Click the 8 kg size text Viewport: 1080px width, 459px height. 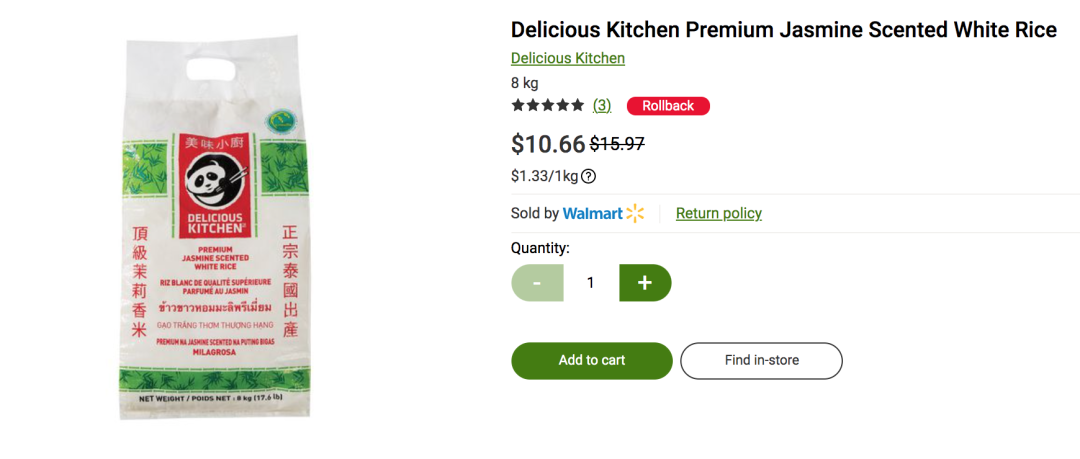click(524, 83)
